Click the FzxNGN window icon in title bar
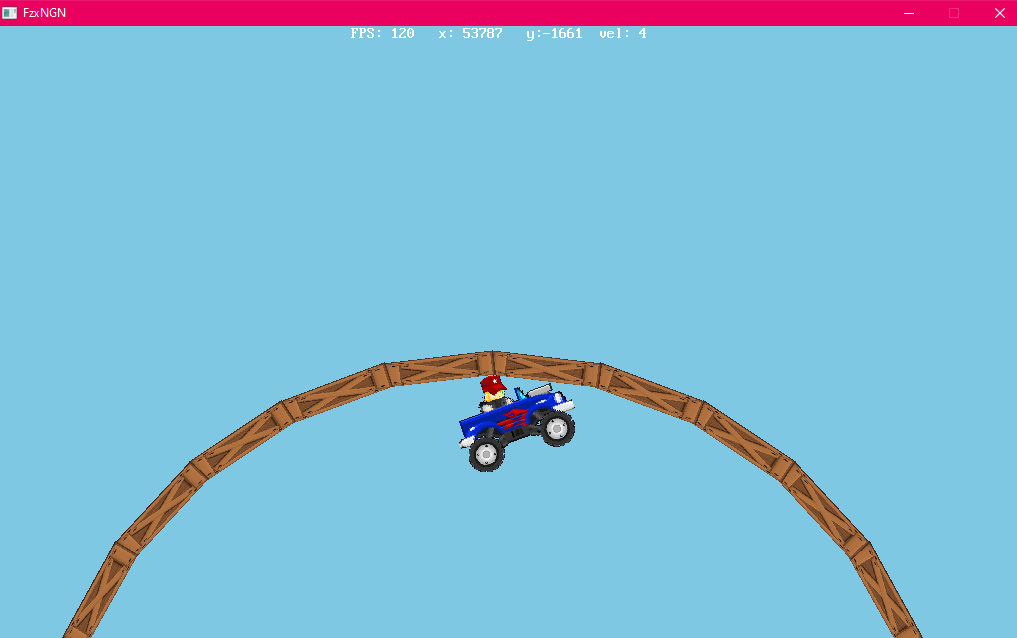 (x=10, y=13)
